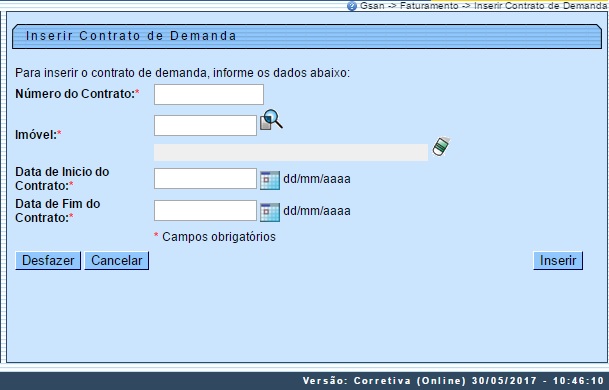Click the 'Imóvel:' label
The height and width of the screenshot is (390, 609).
click(36, 135)
